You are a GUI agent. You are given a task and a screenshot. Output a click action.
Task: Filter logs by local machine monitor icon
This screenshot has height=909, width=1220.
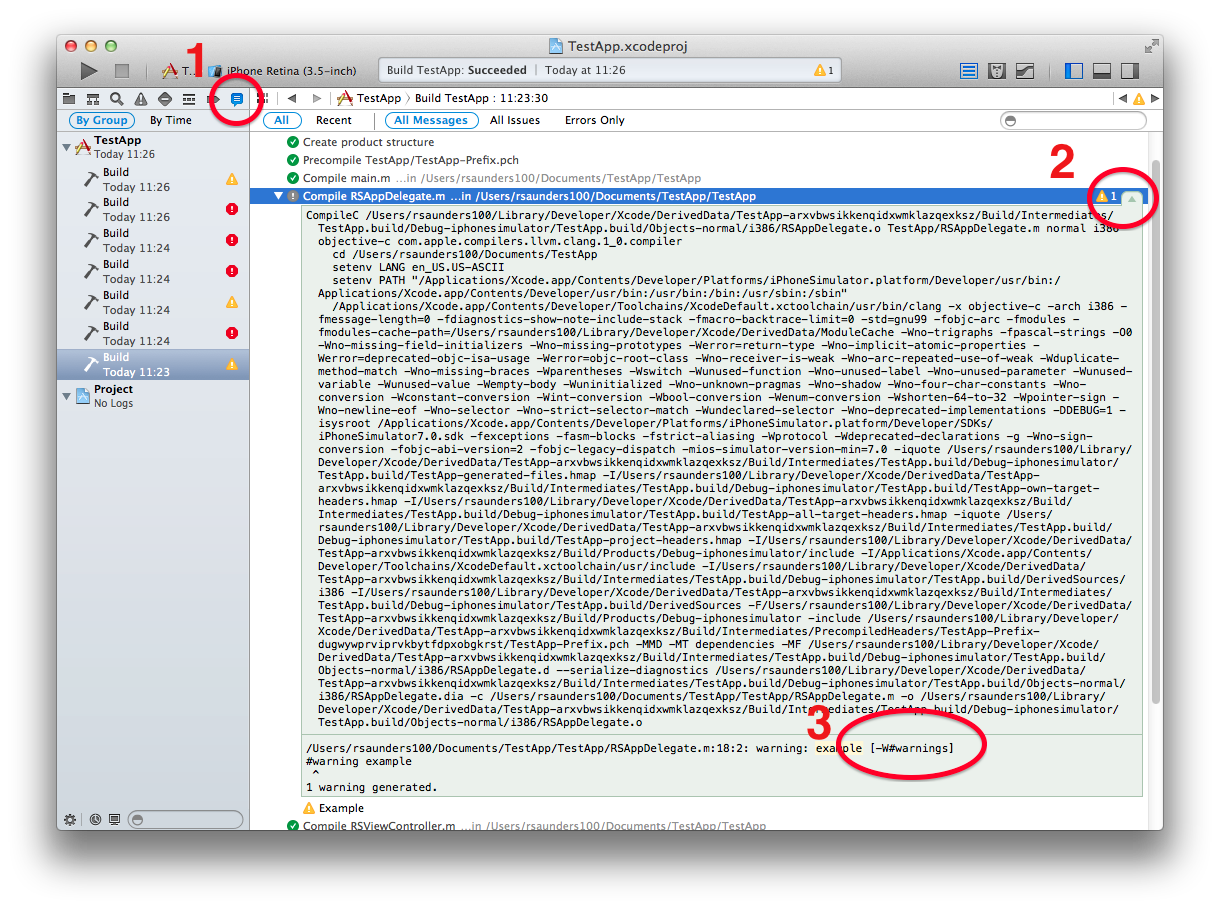coord(114,819)
